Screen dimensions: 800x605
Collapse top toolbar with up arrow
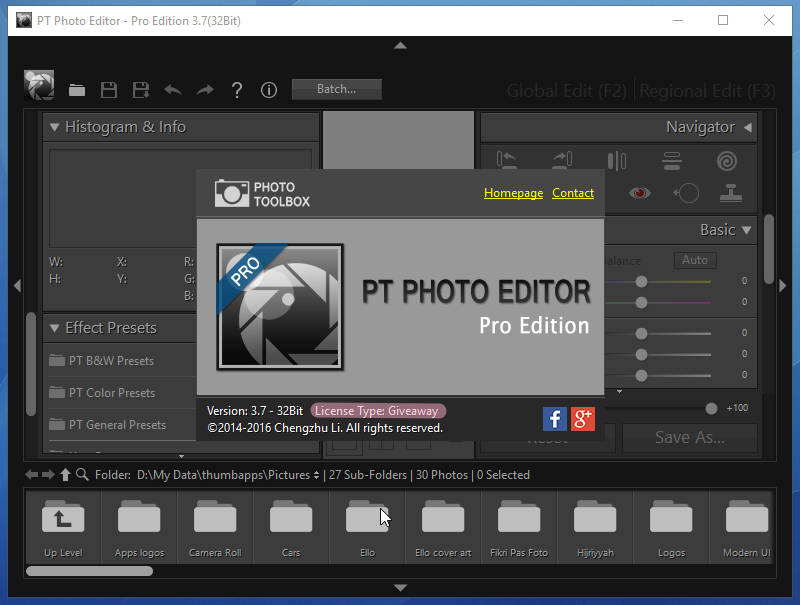(x=401, y=46)
